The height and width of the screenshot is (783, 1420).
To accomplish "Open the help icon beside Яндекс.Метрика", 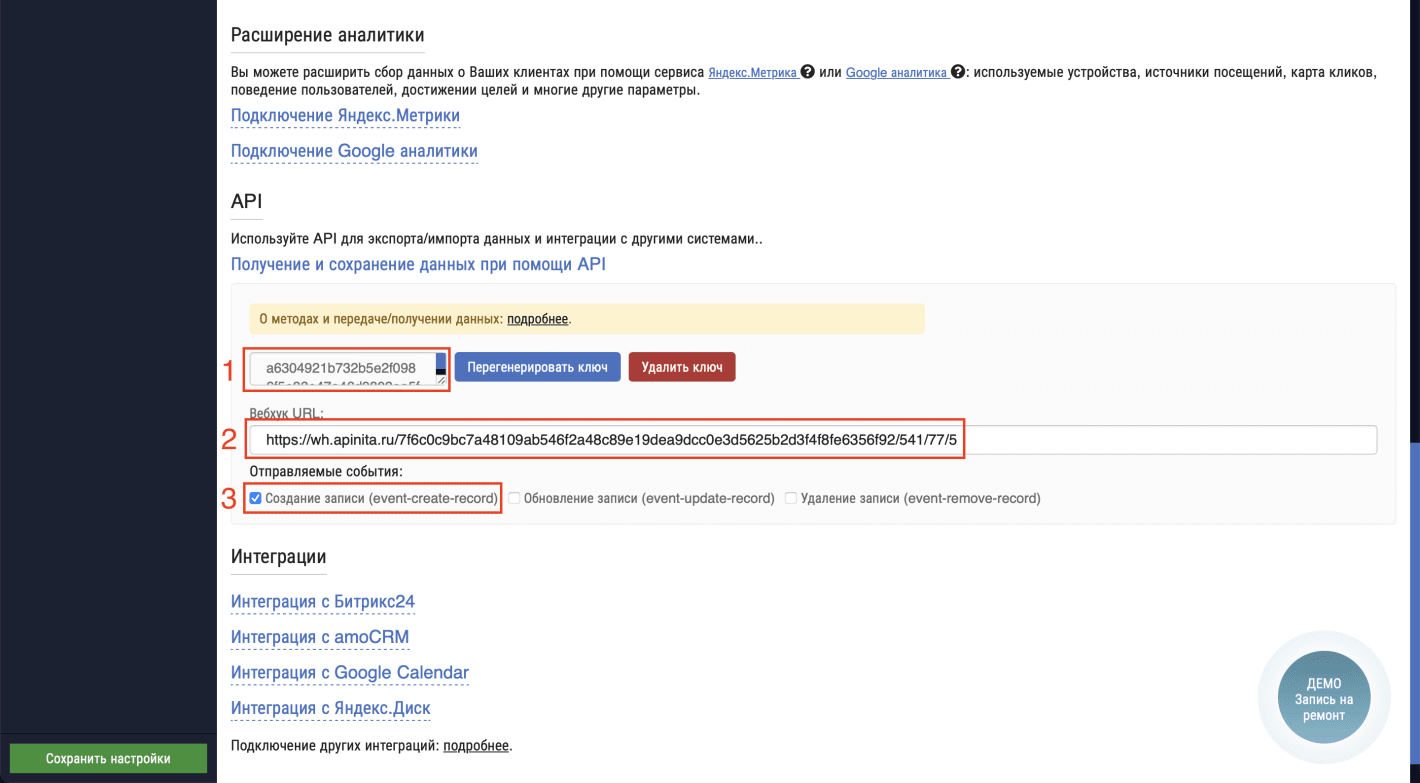I will [805, 72].
